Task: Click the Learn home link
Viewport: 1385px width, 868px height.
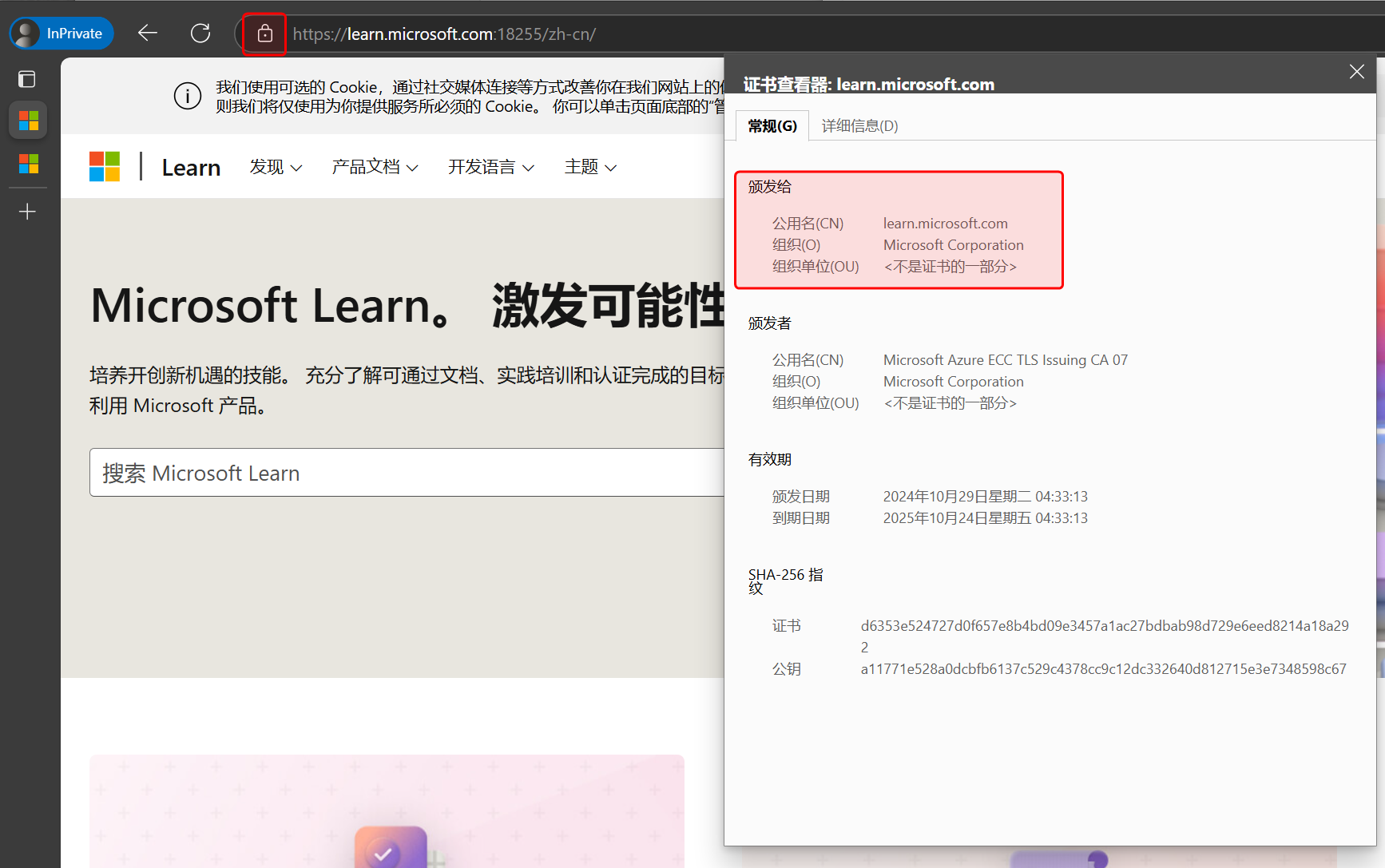Action: [191, 168]
